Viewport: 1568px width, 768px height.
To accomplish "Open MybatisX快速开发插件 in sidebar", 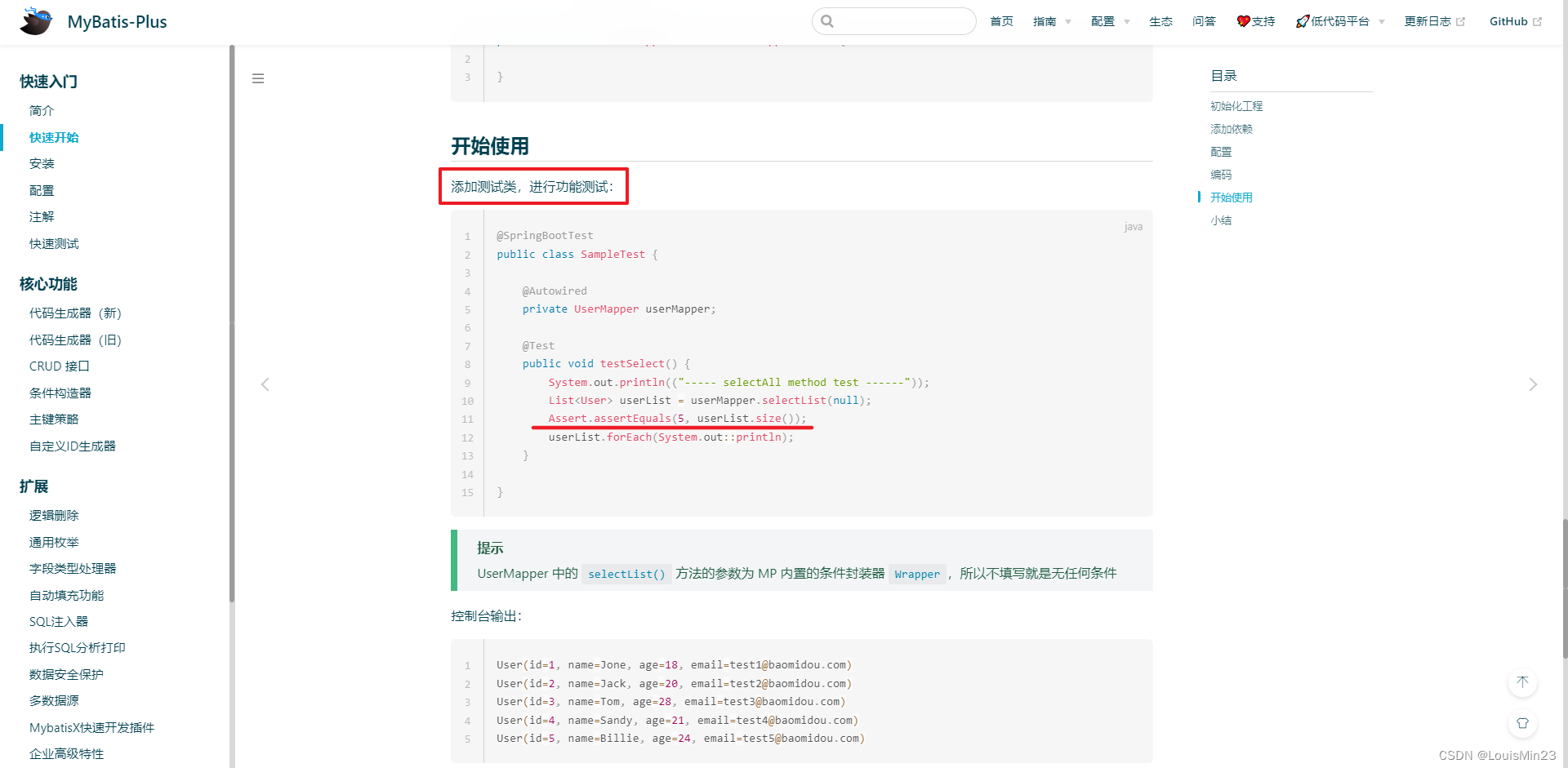I will point(91,727).
